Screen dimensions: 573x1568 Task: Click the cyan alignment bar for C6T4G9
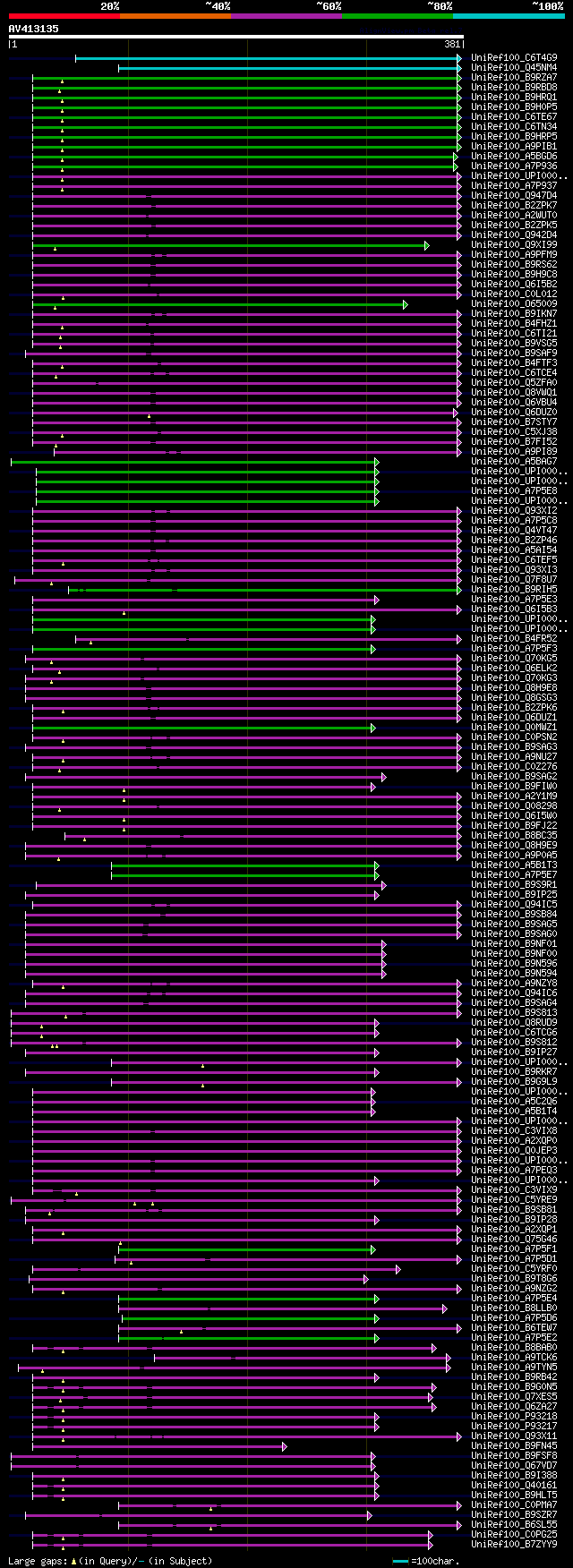(x=266, y=58)
